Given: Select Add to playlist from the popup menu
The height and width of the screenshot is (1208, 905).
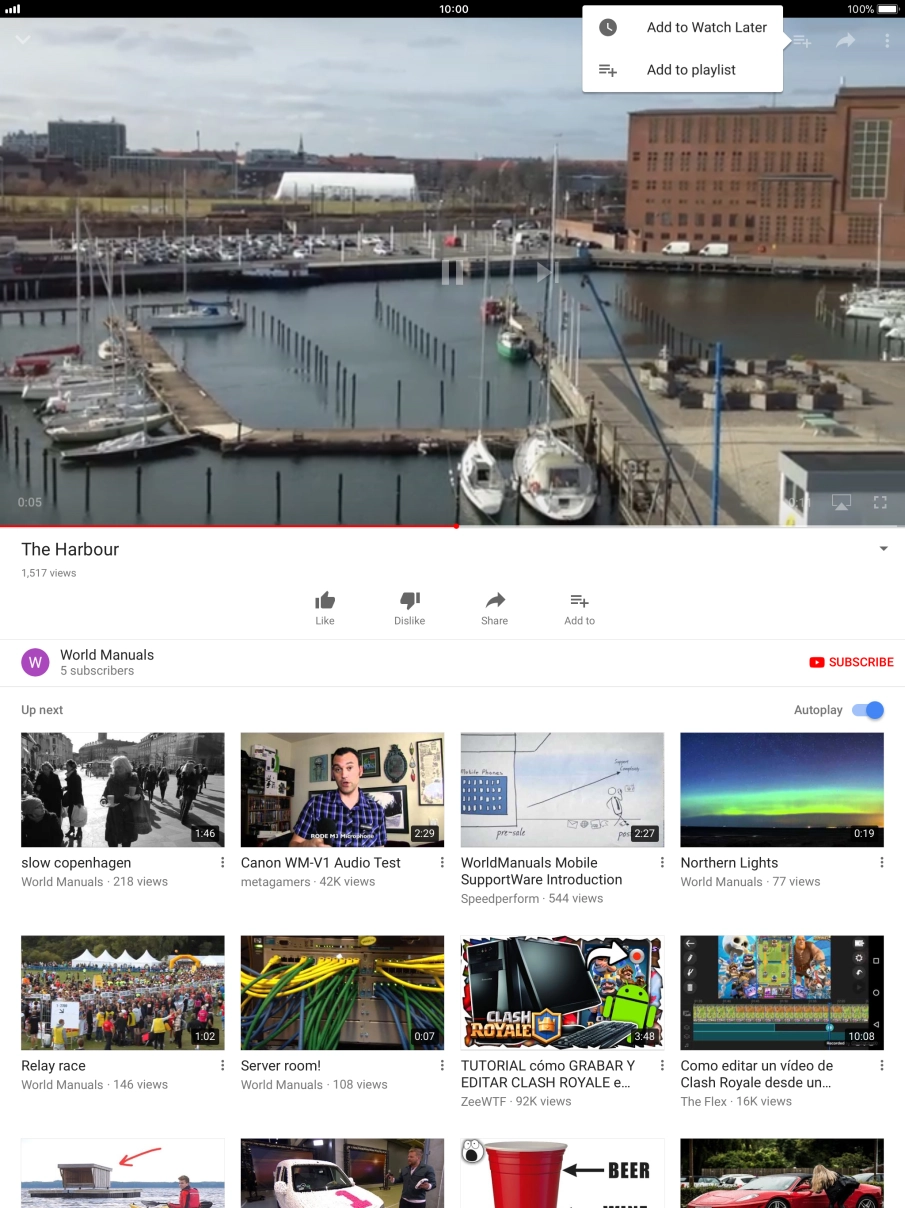Looking at the screenshot, I should point(690,70).
